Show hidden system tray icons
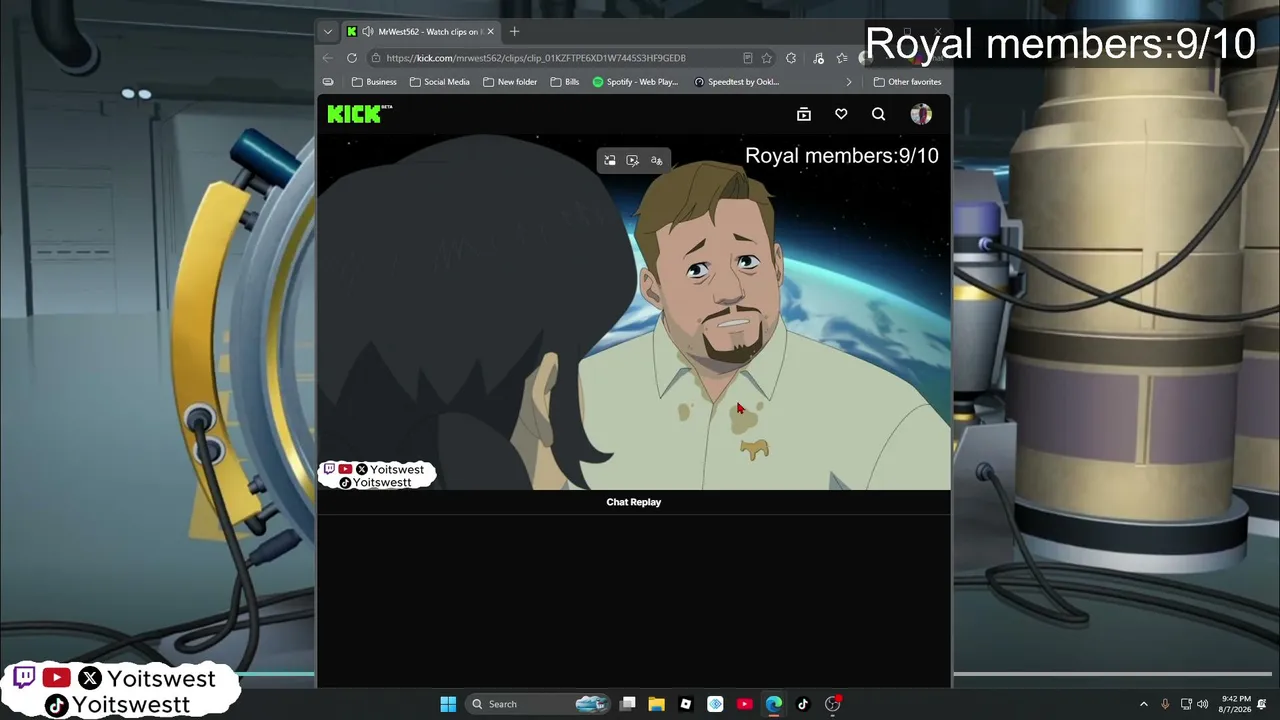Viewport: 1280px width, 720px height. point(1144,704)
